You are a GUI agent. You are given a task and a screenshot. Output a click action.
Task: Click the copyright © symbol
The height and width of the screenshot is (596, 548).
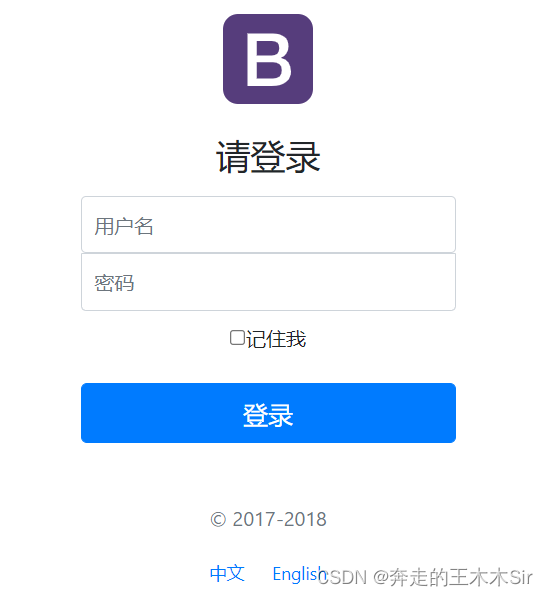click(218, 520)
